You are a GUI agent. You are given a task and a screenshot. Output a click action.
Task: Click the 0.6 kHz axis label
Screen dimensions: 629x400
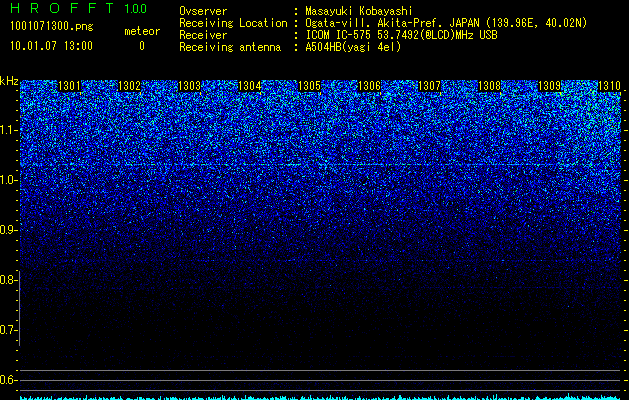pos(8,380)
